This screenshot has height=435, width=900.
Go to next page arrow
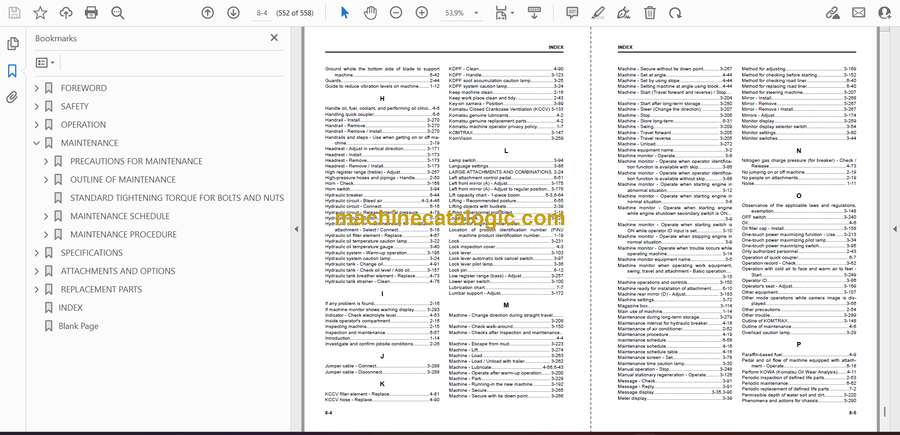pyautogui.click(x=233, y=13)
